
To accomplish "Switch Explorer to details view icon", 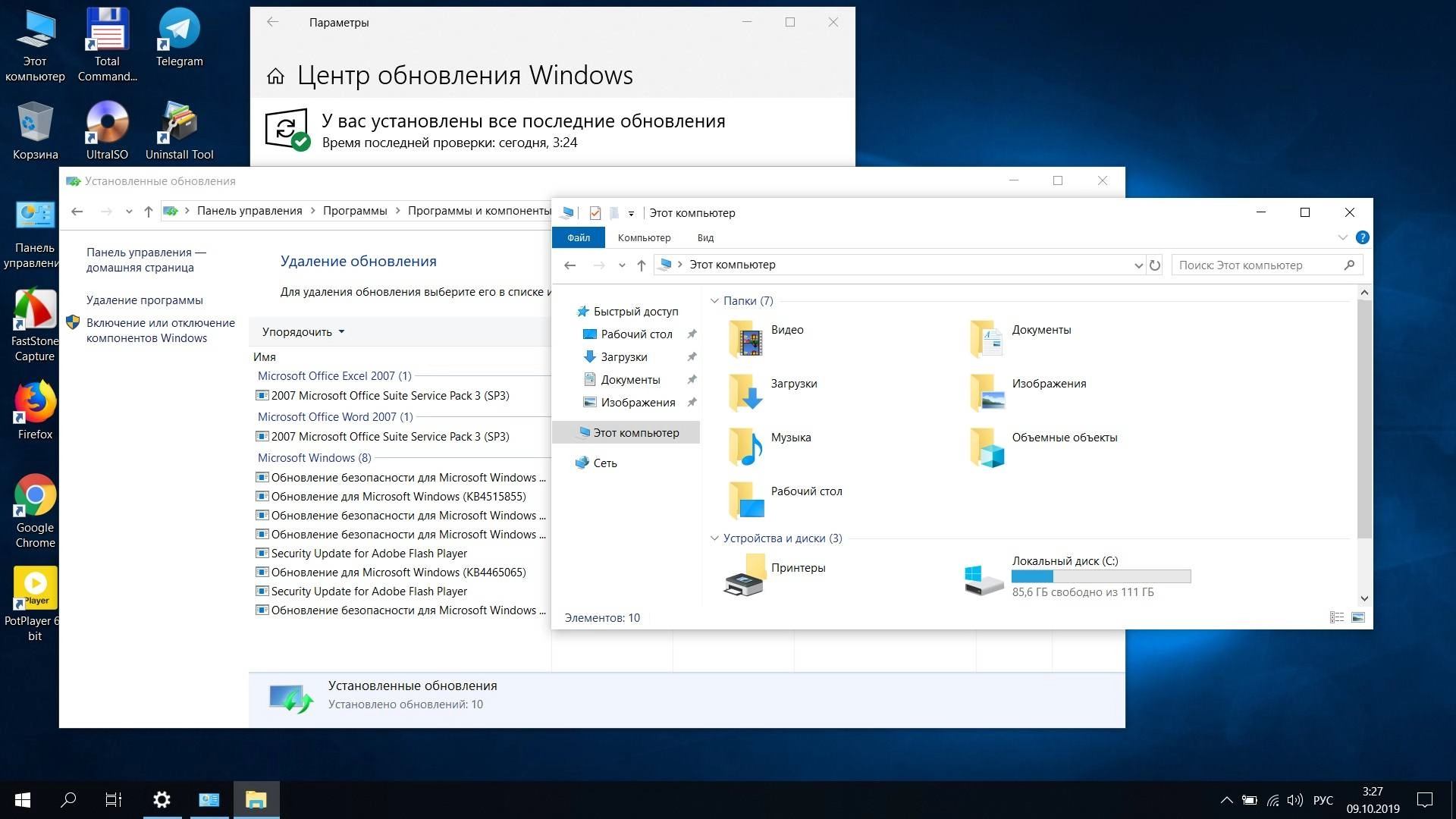I will [1337, 617].
